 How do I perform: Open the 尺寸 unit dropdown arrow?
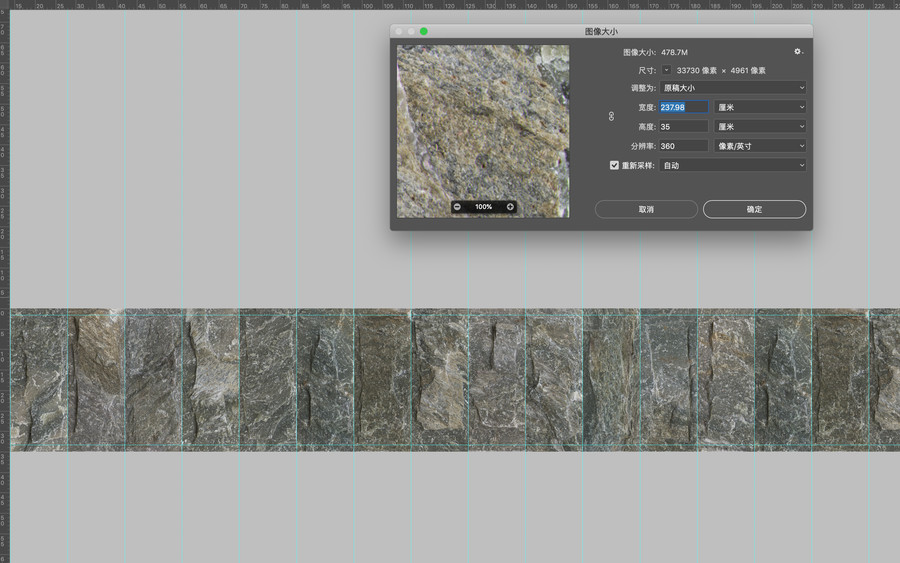pyautogui.click(x=666, y=70)
